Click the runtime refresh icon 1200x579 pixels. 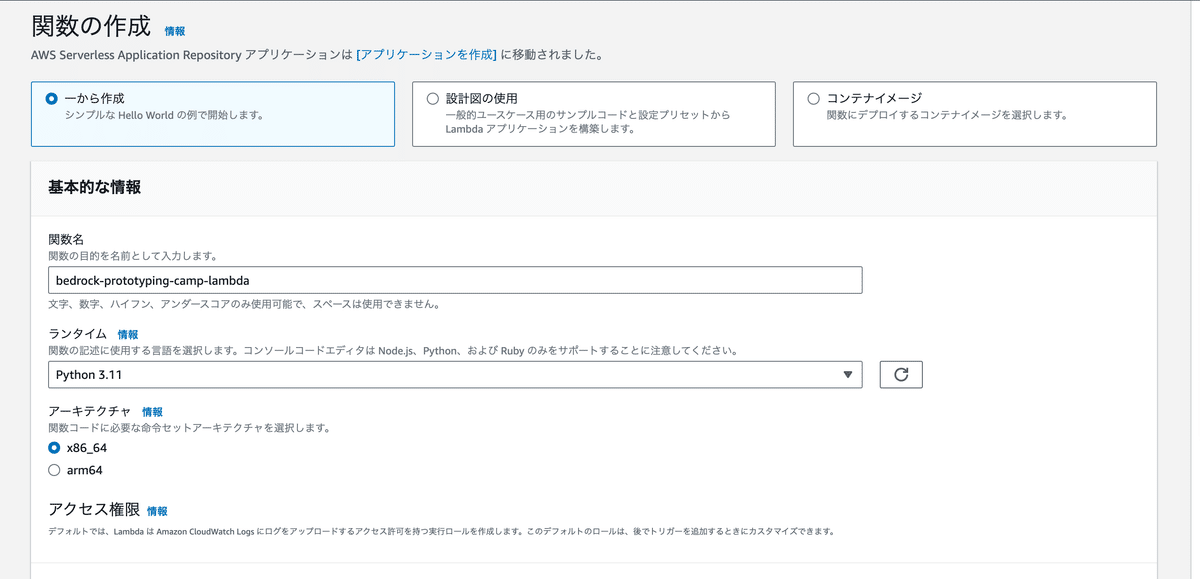point(900,375)
